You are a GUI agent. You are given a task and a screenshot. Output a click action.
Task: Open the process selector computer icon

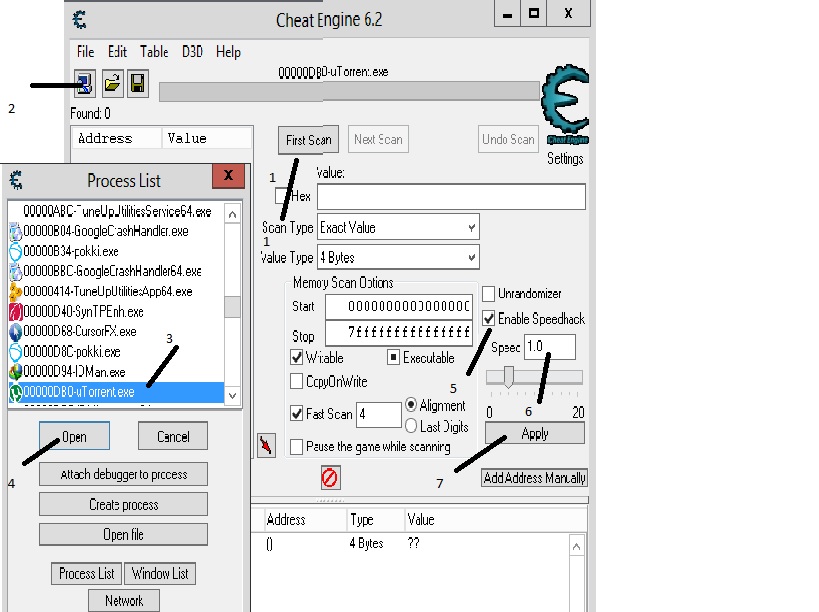pyautogui.click(x=84, y=84)
